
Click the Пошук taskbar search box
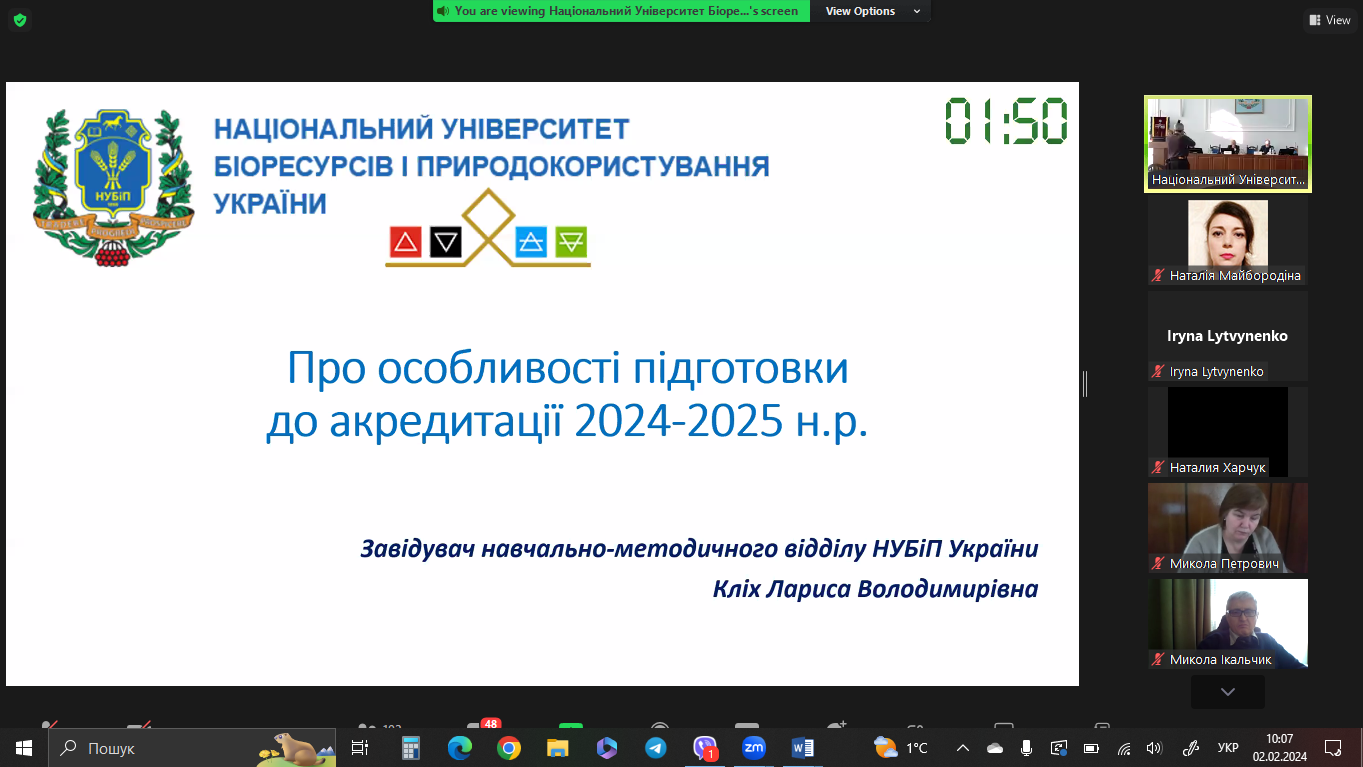coord(192,747)
